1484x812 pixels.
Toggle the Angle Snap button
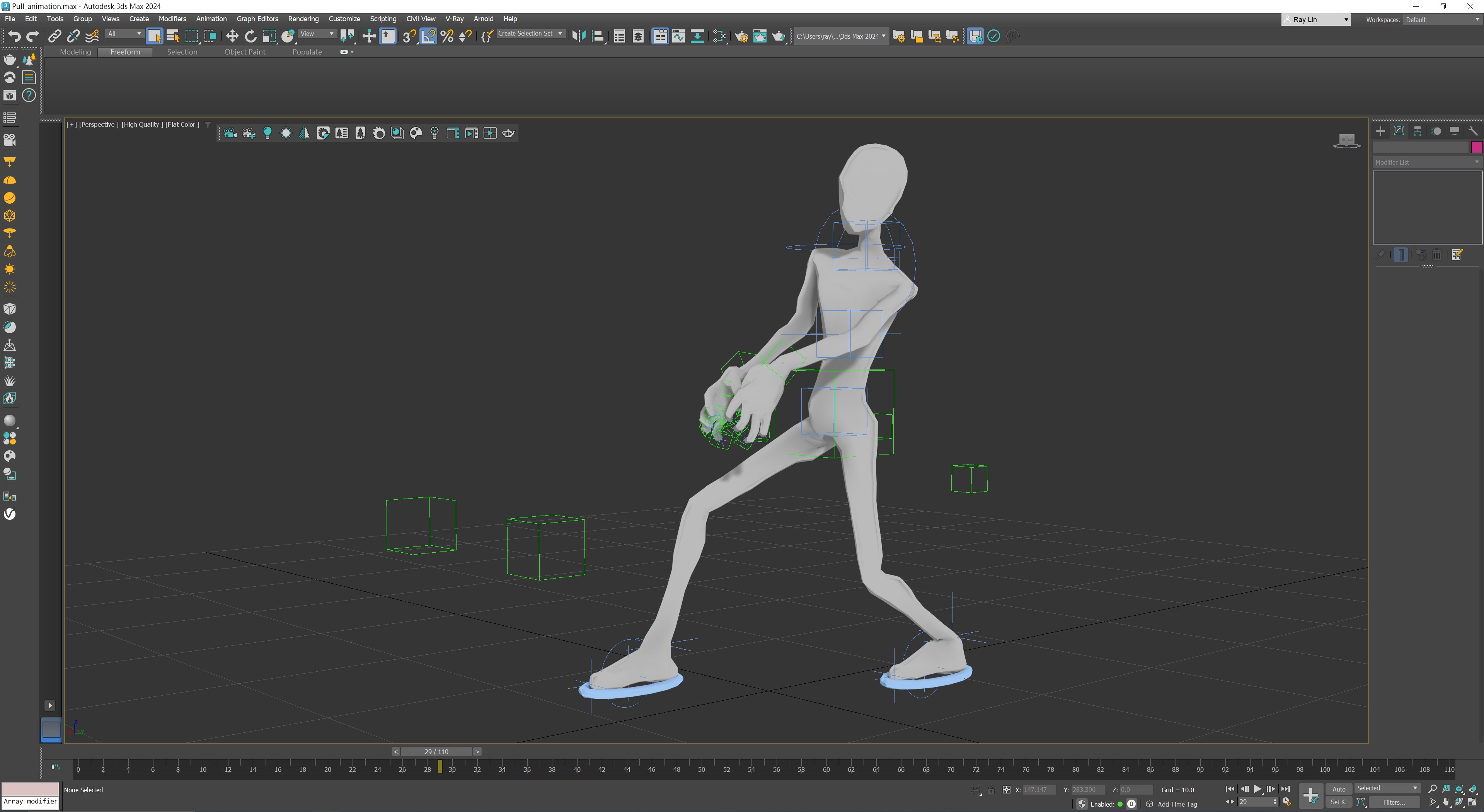[x=428, y=36]
